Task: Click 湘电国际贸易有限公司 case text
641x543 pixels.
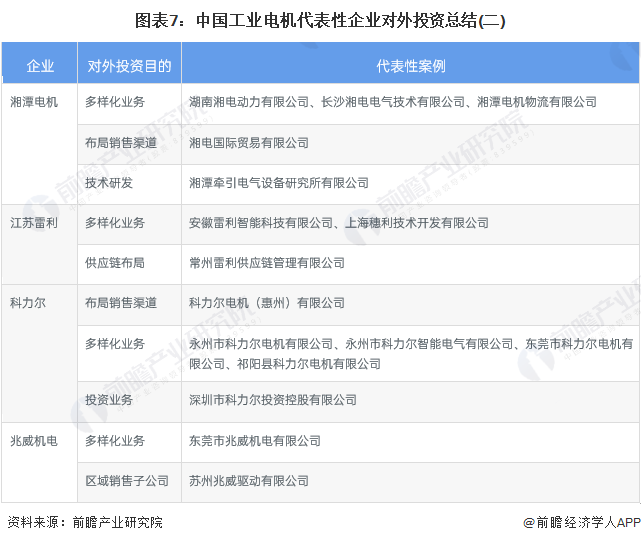Action: 249,143
